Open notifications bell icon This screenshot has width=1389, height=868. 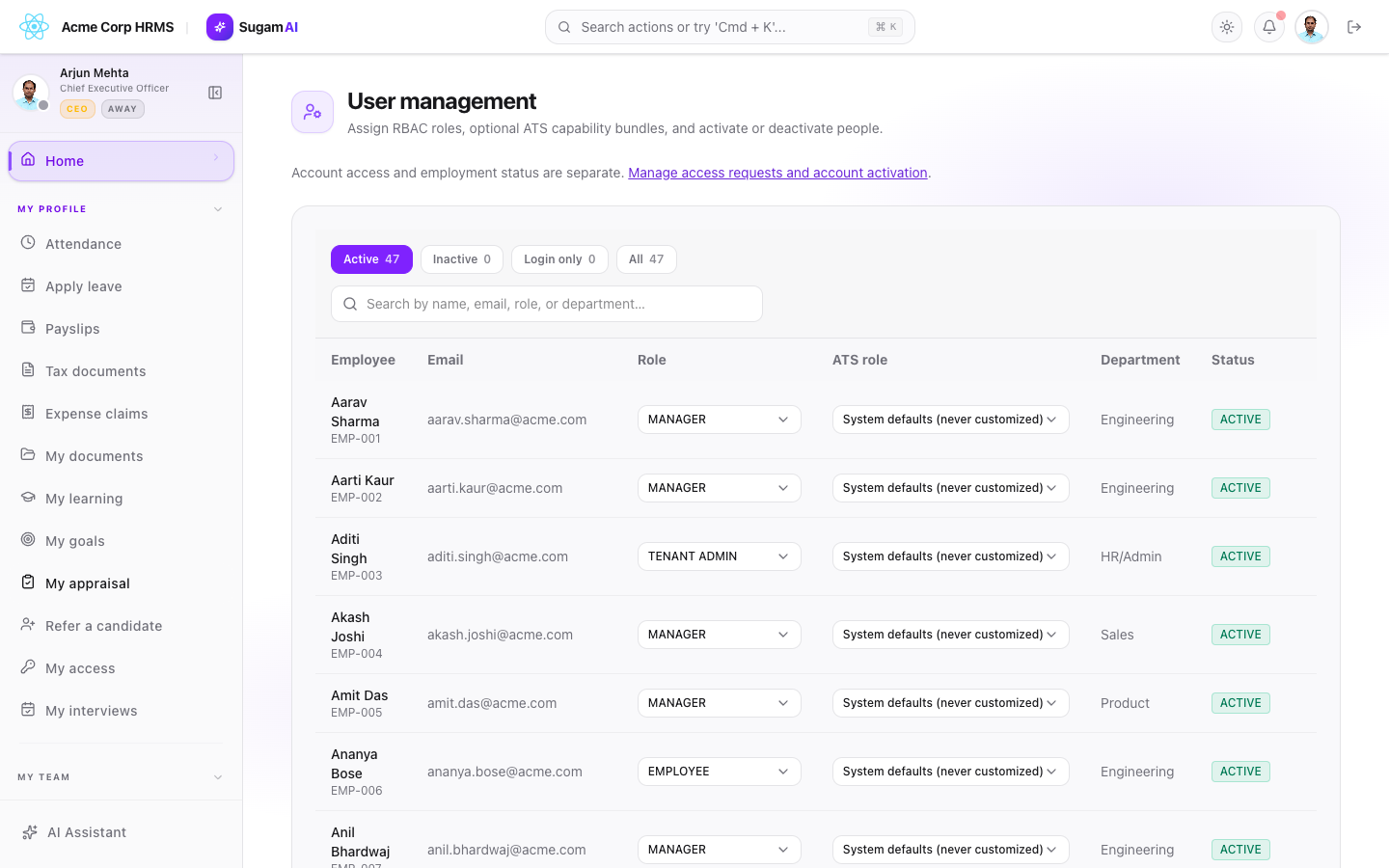1269,27
